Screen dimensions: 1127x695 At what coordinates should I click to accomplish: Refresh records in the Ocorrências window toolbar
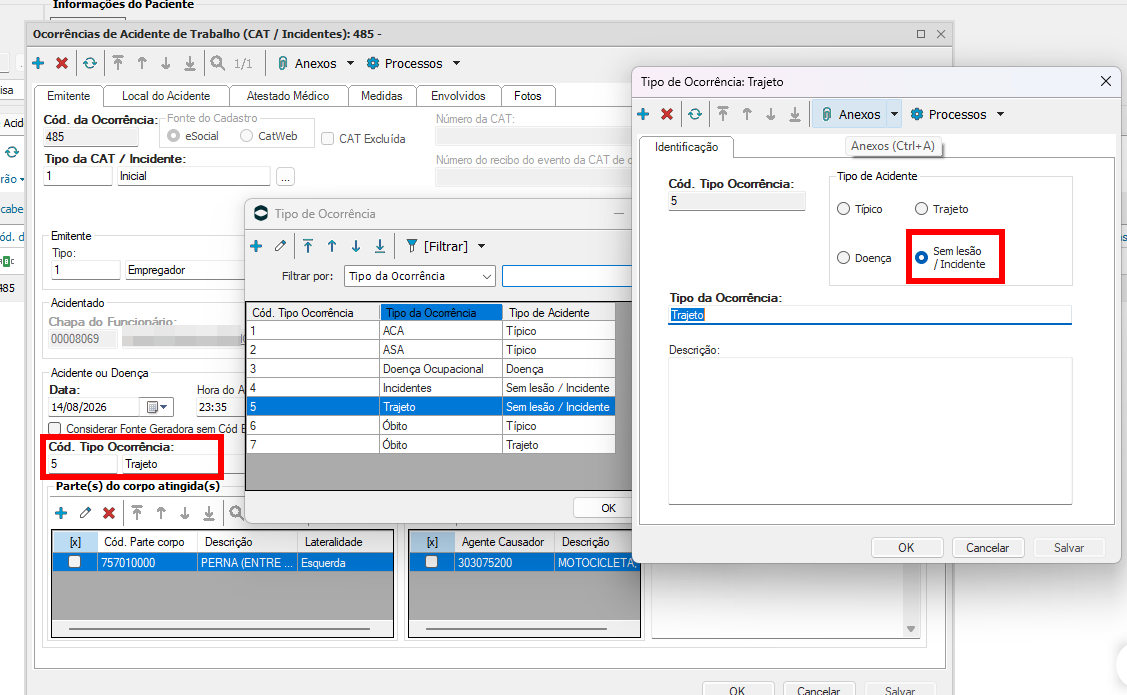(90, 63)
